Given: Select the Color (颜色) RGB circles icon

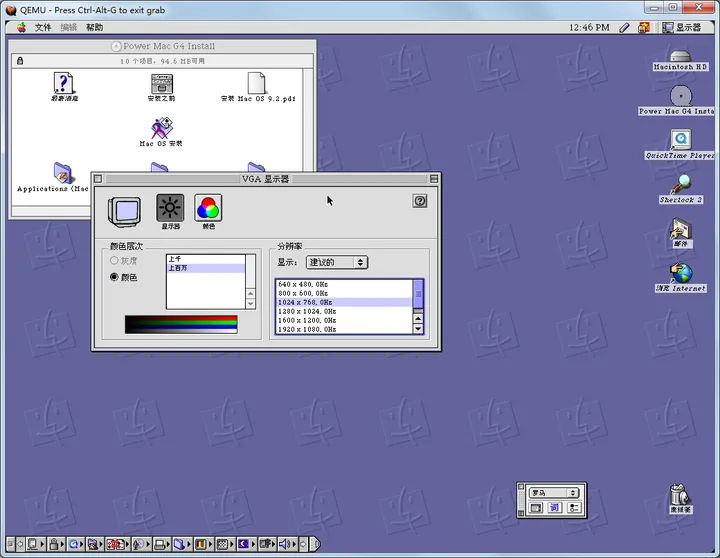Looking at the screenshot, I should 208,208.
